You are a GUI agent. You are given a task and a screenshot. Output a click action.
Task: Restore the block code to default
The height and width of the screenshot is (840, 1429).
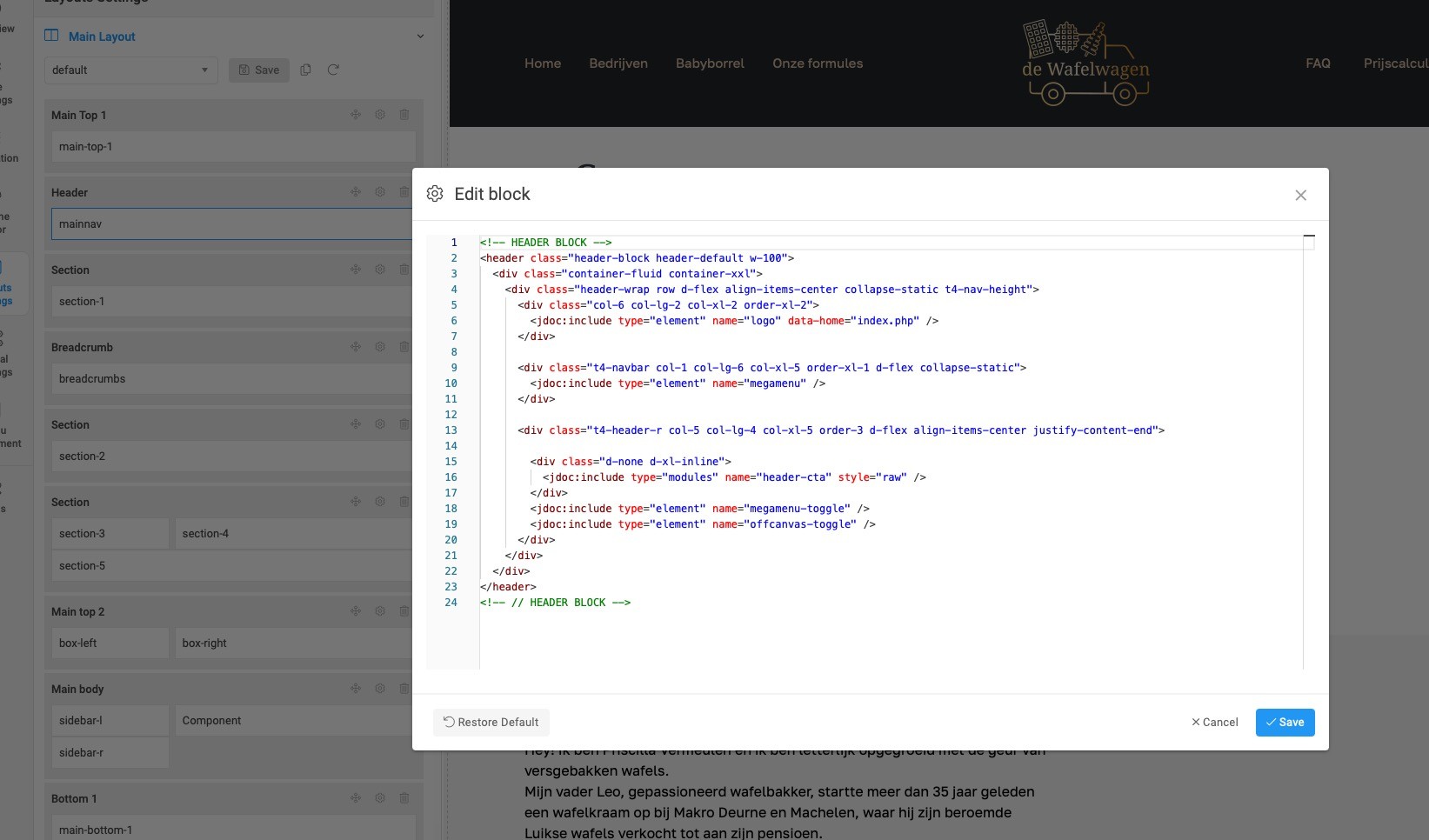(x=491, y=722)
